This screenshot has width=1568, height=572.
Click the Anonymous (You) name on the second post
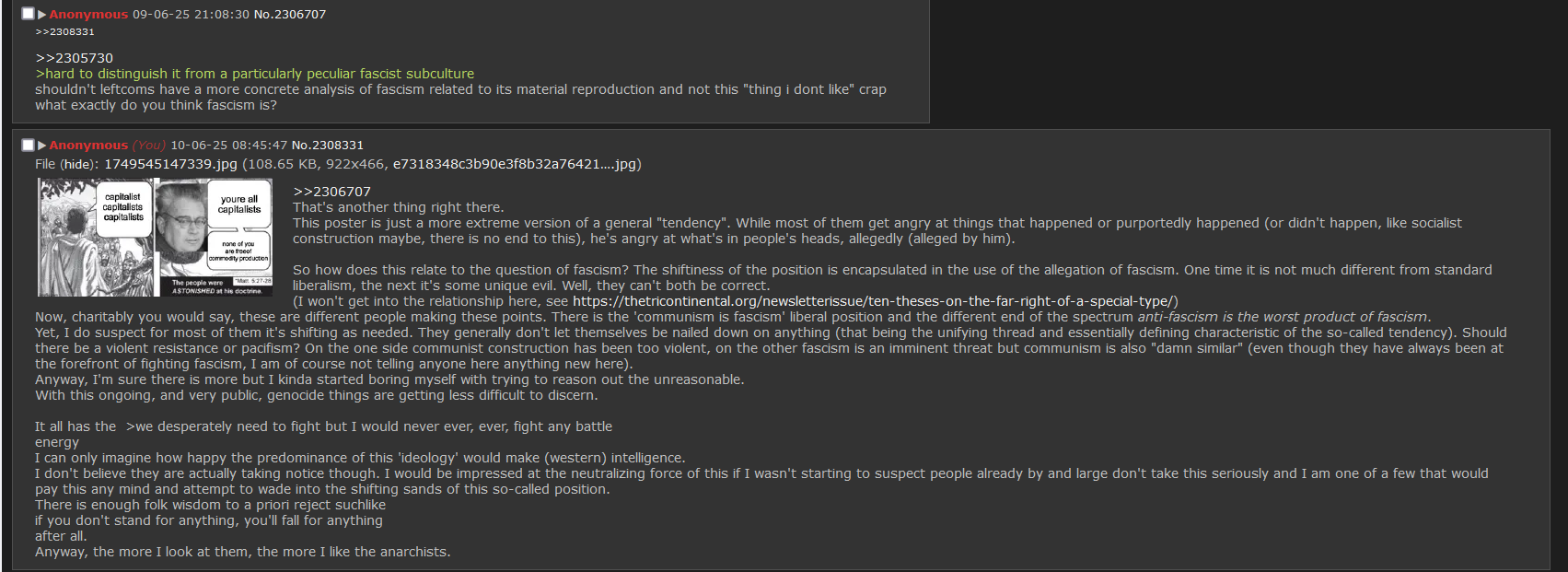point(108,146)
